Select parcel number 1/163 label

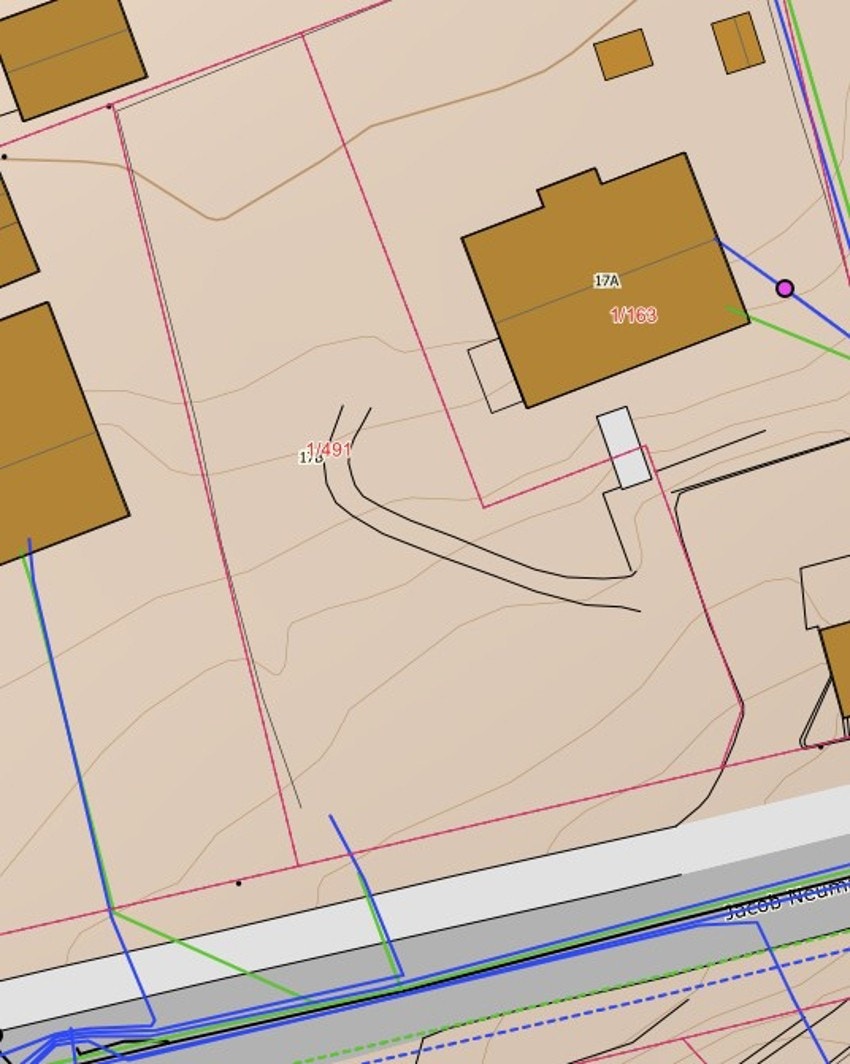point(634,315)
